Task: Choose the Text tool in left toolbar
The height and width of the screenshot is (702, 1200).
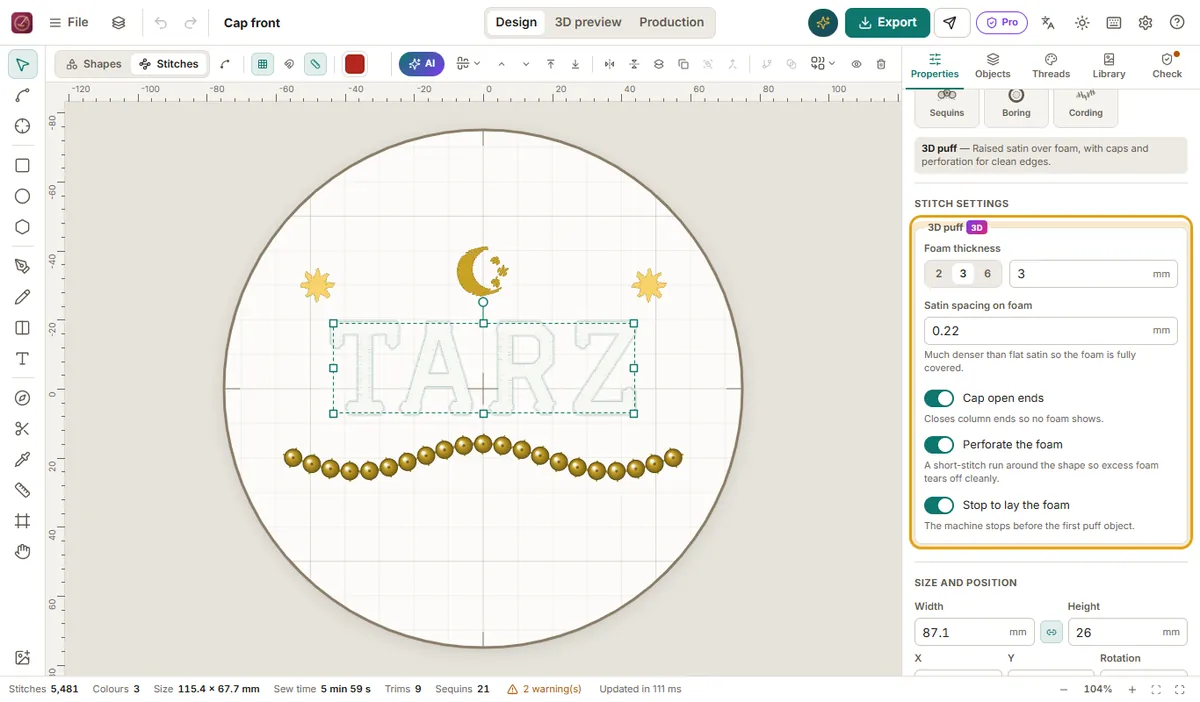Action: click(22, 359)
